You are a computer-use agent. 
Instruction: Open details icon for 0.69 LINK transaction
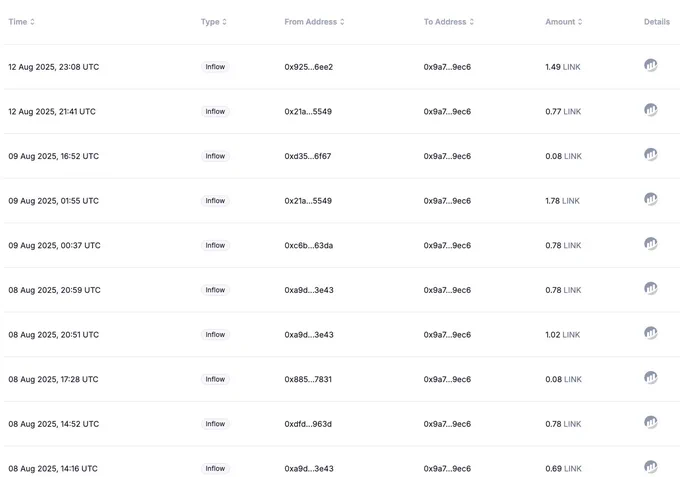point(651,467)
